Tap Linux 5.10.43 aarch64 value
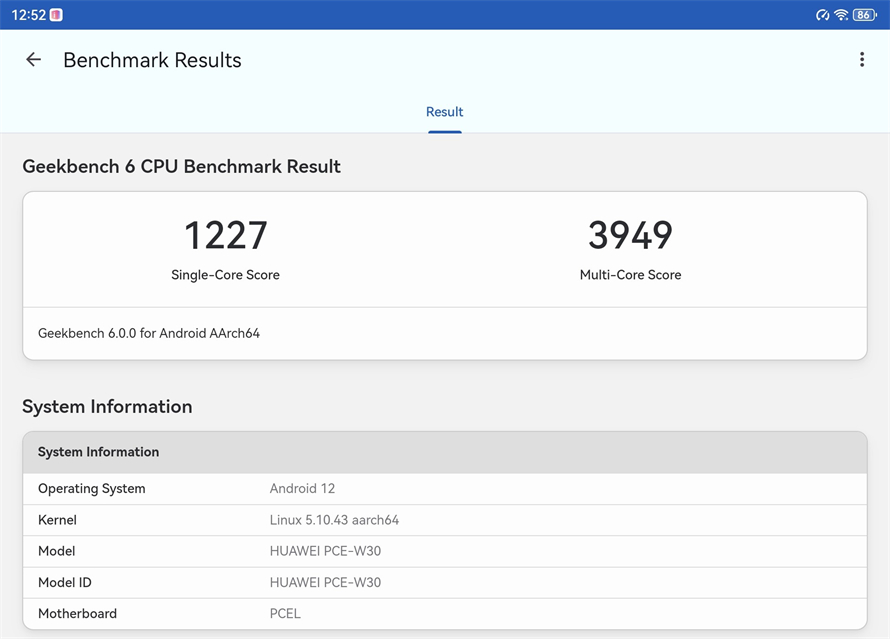 tap(334, 520)
